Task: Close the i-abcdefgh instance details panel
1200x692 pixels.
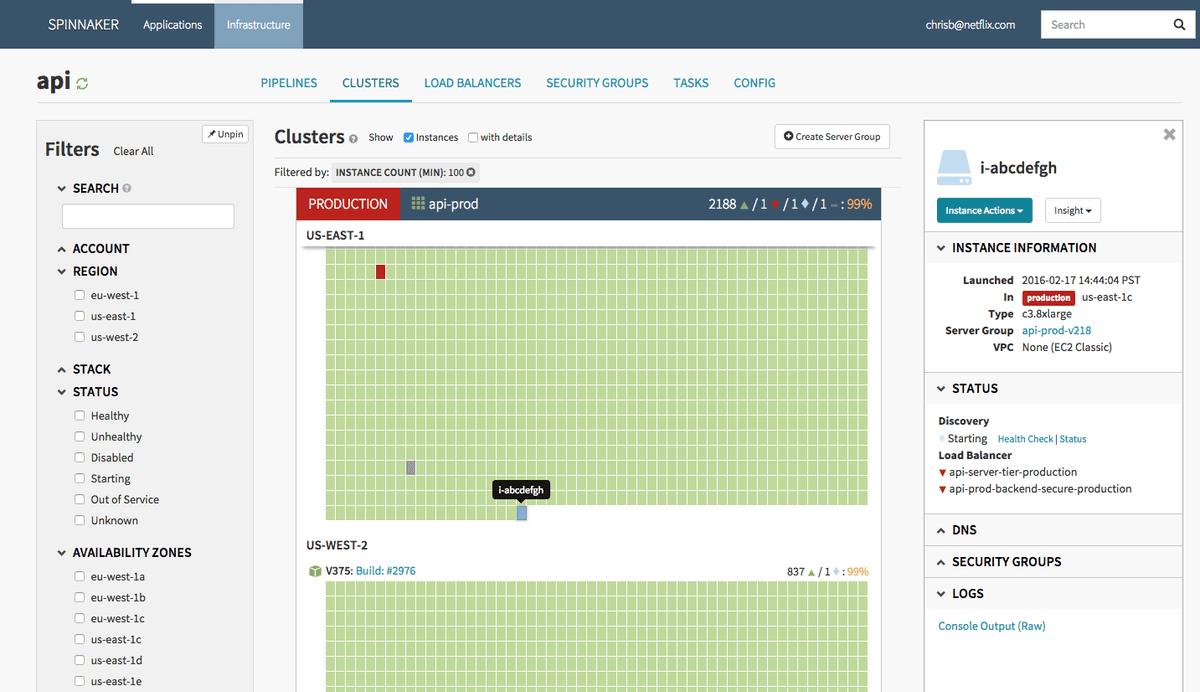Action: (x=1169, y=135)
